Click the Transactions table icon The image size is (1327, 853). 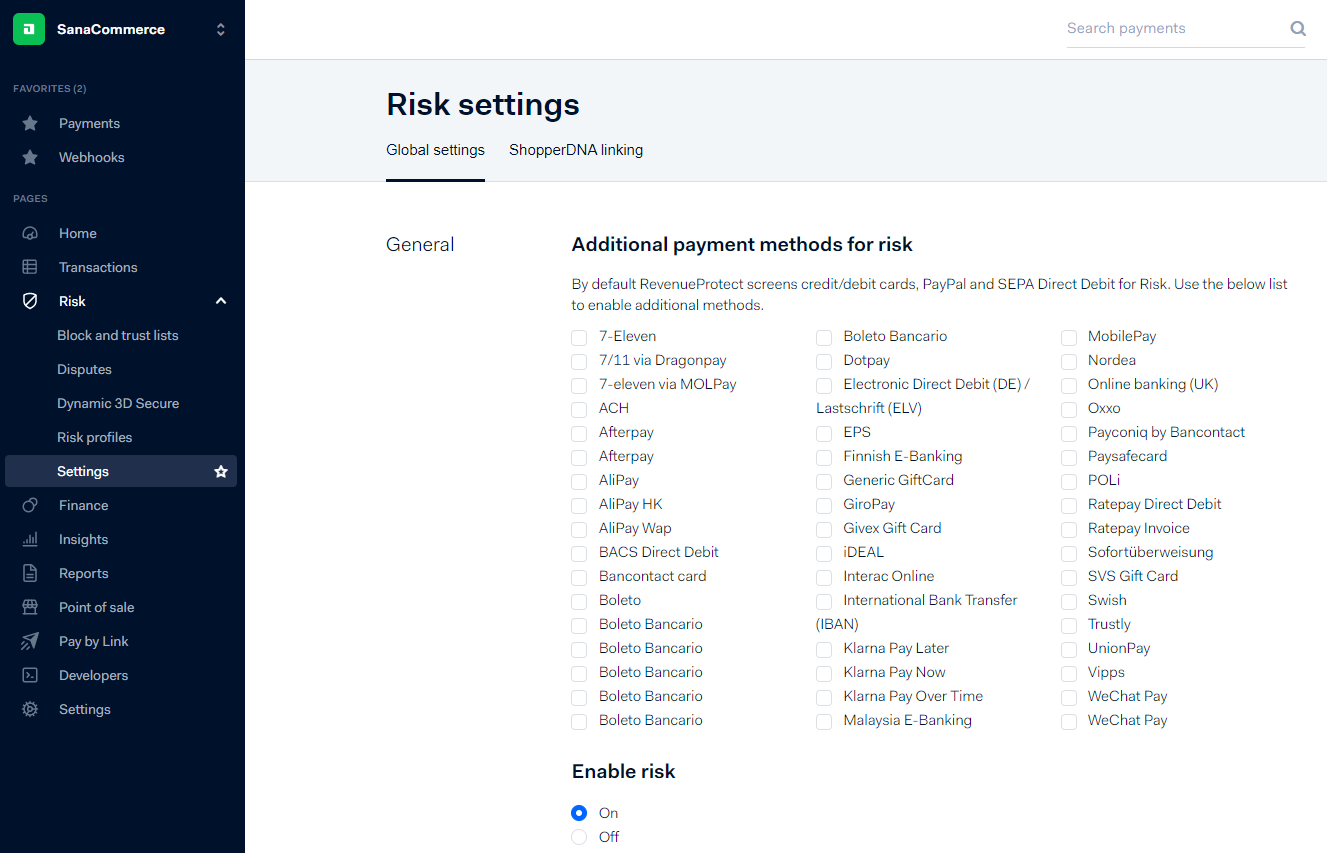(x=30, y=267)
